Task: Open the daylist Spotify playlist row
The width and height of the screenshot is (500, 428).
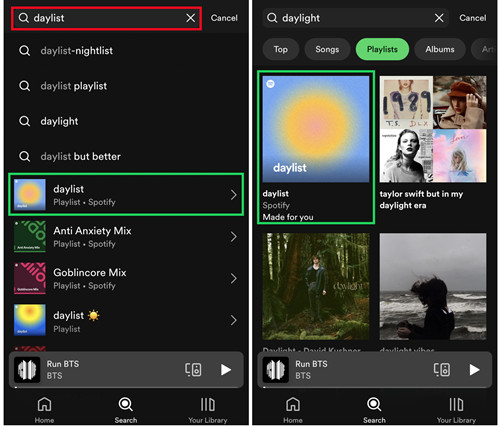Action: (126, 194)
